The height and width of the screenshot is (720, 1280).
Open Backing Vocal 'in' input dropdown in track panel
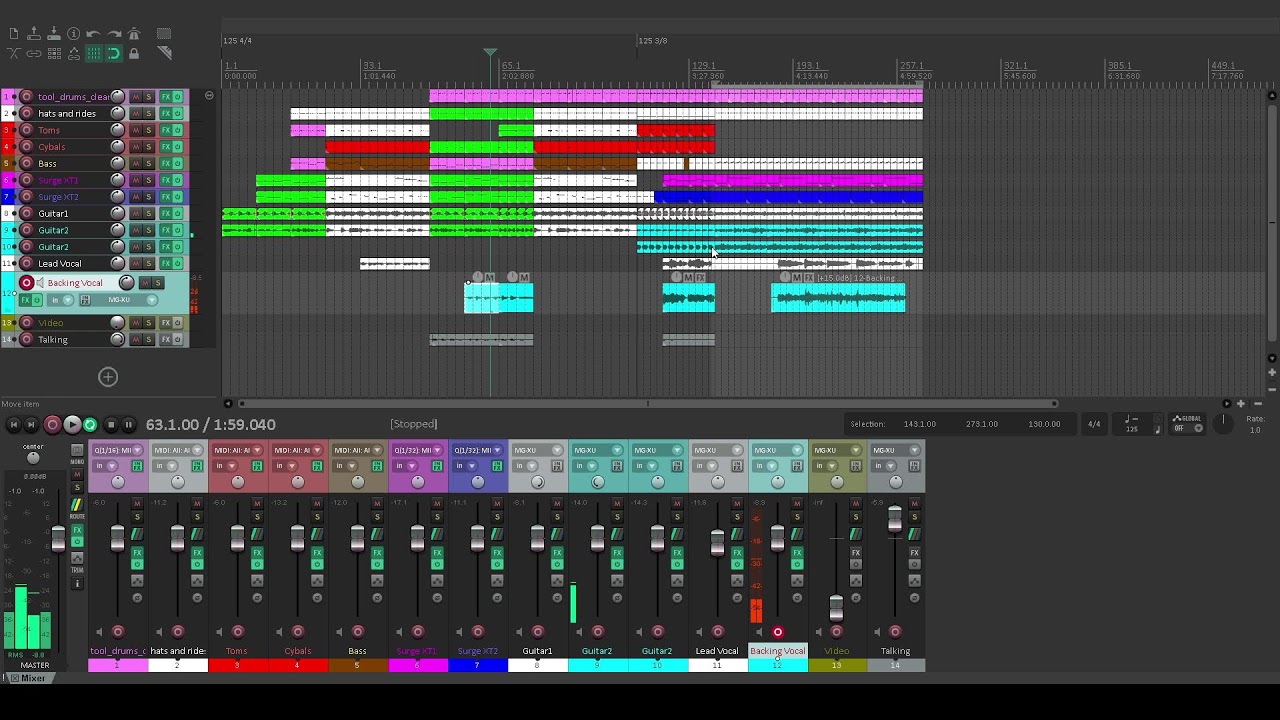(x=62, y=300)
